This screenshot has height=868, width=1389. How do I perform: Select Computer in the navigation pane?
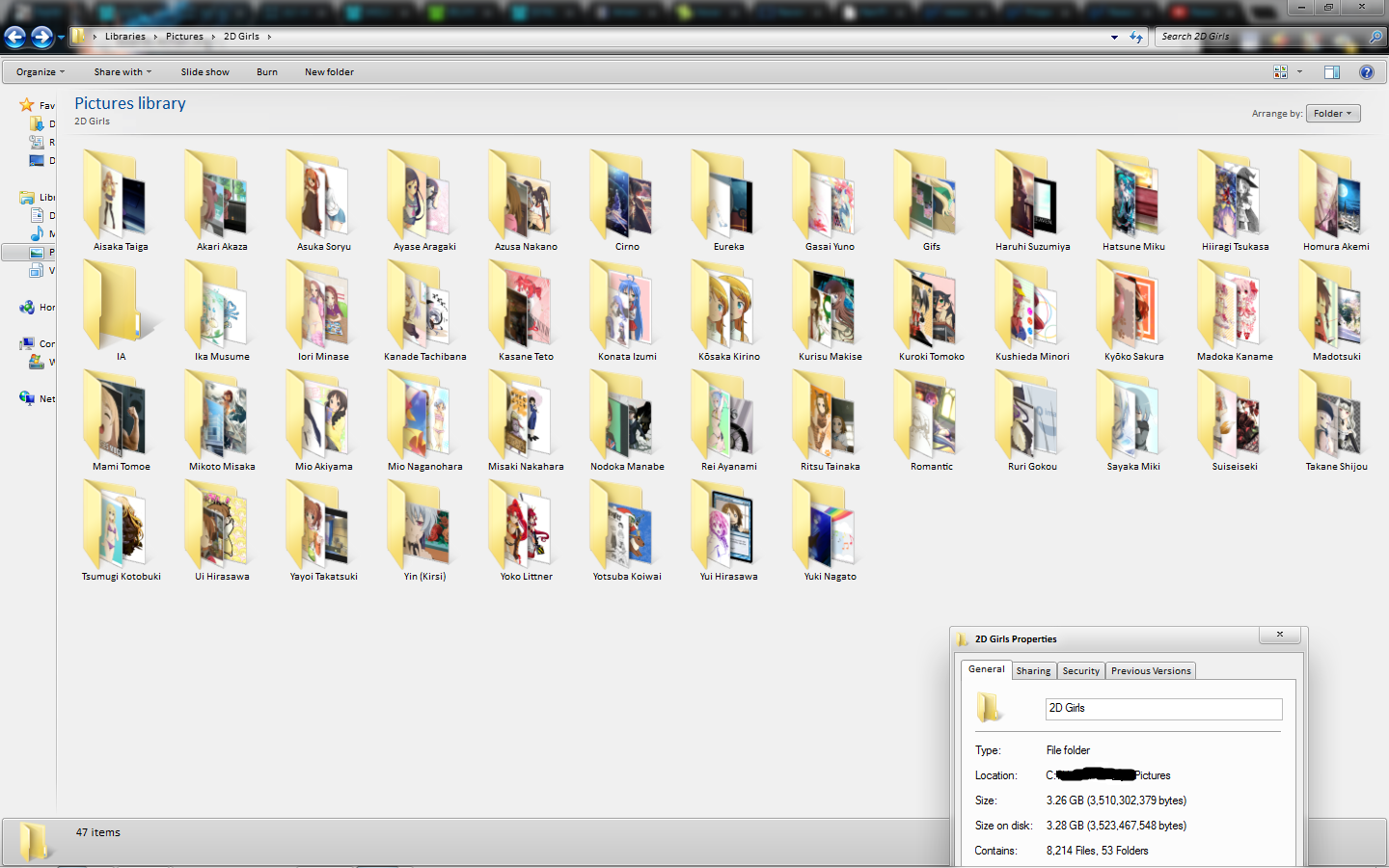tap(38, 344)
